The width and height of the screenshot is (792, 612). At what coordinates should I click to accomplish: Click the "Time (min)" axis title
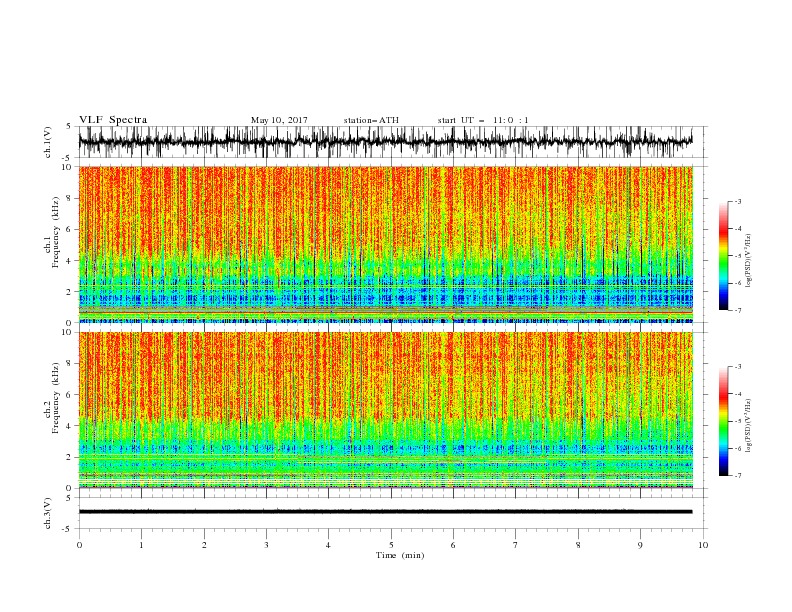tap(400, 555)
